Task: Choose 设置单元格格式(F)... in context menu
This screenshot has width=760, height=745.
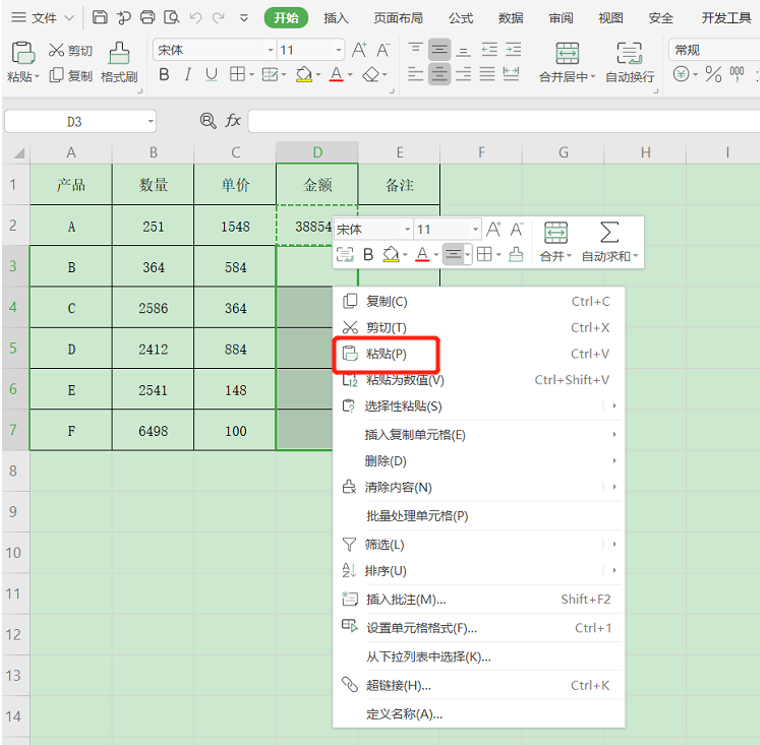Action: point(479,628)
